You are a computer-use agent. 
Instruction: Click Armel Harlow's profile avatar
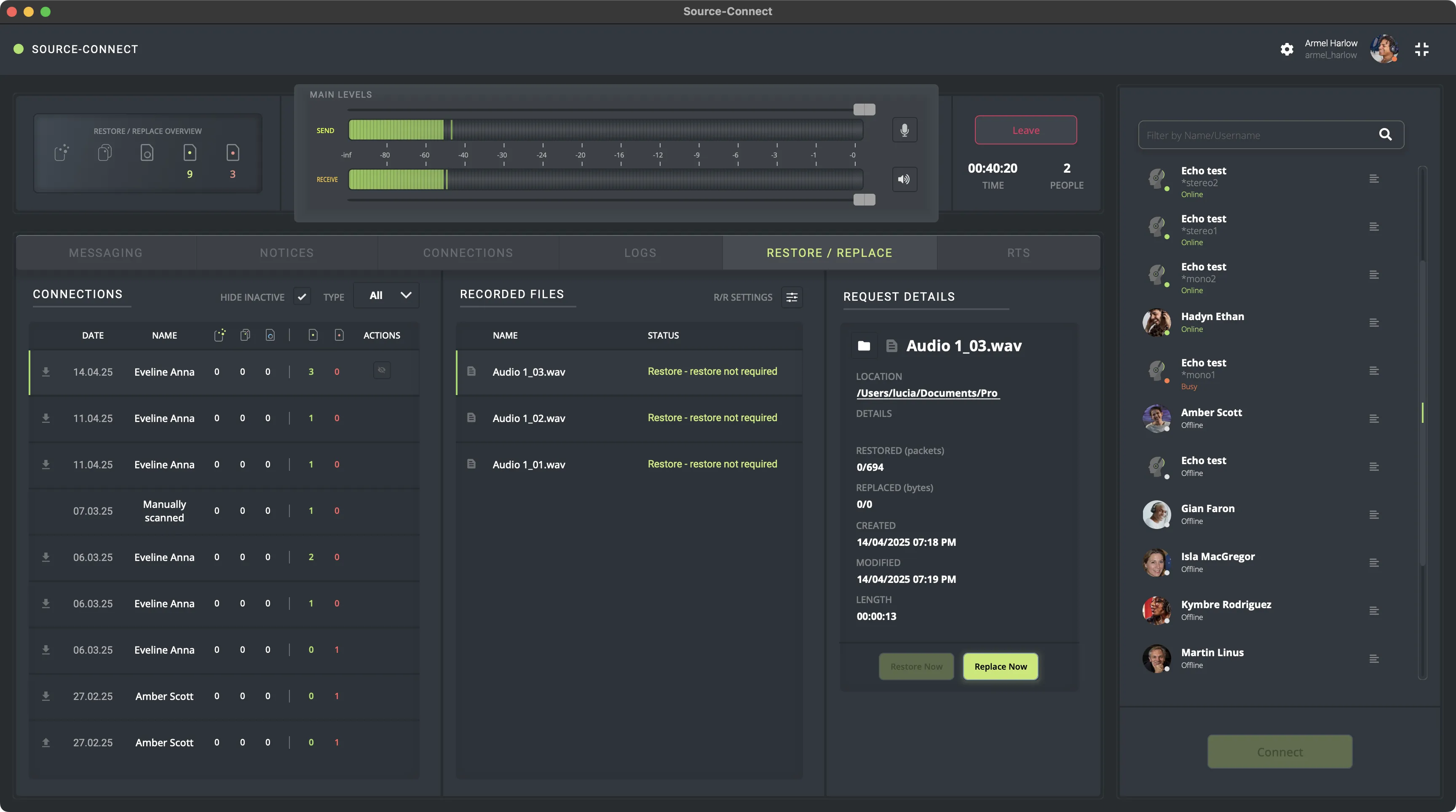[x=1384, y=49]
